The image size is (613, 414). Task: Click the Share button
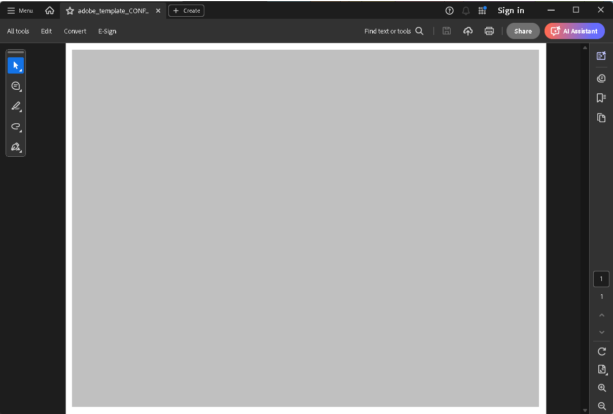(x=523, y=31)
